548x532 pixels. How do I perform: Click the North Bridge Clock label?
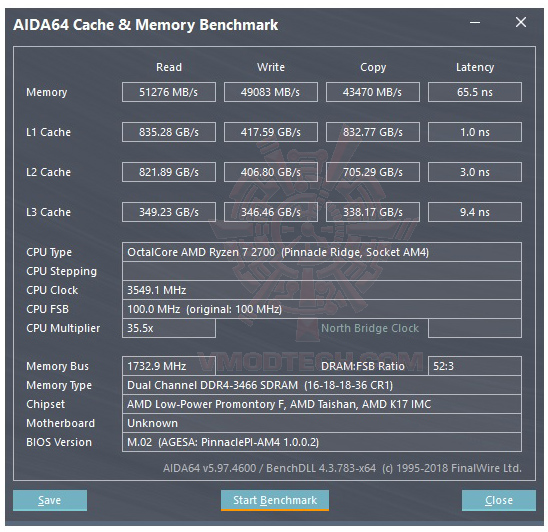click(370, 328)
